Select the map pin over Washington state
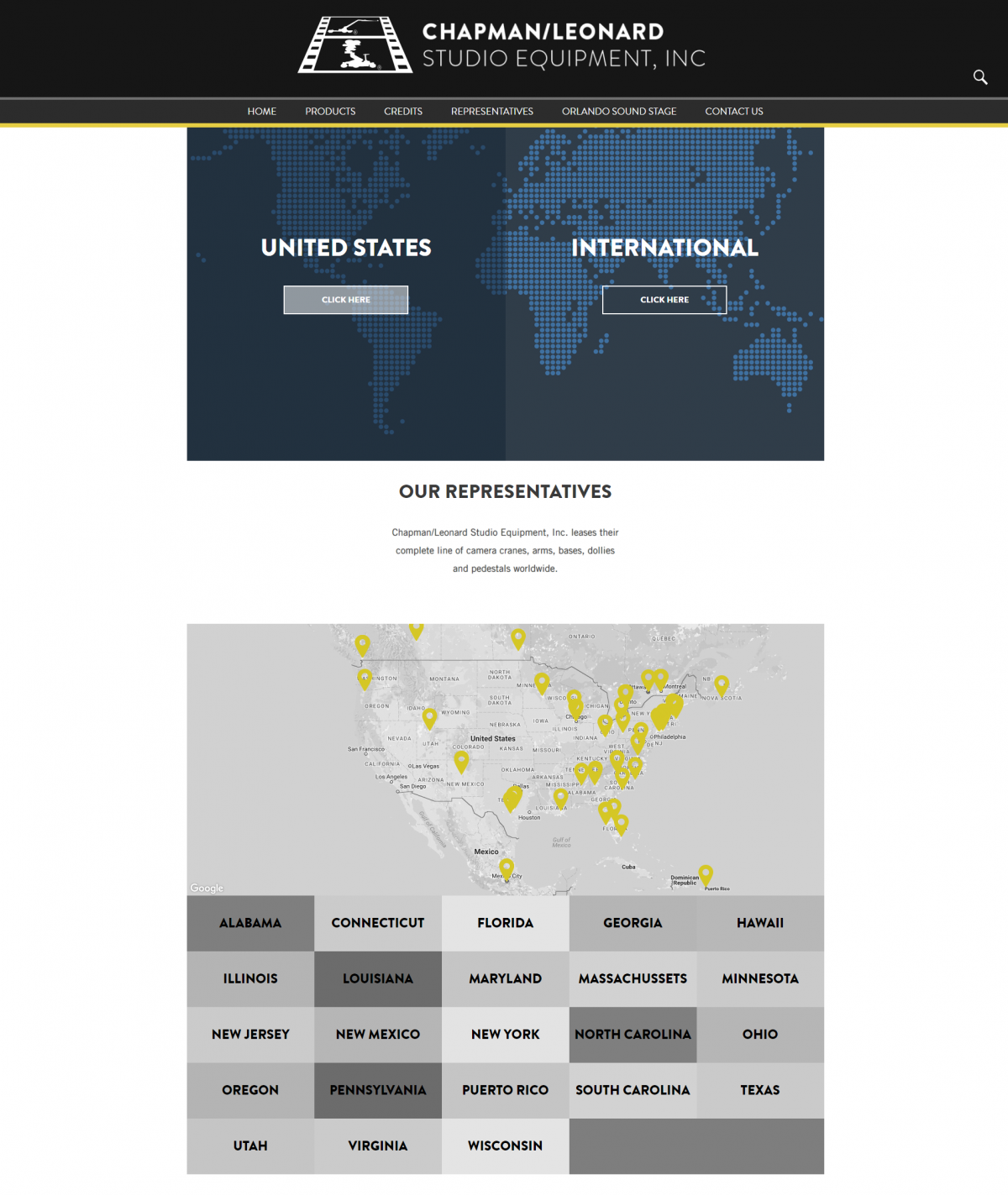The height and width of the screenshot is (1195, 1008). pos(365,679)
